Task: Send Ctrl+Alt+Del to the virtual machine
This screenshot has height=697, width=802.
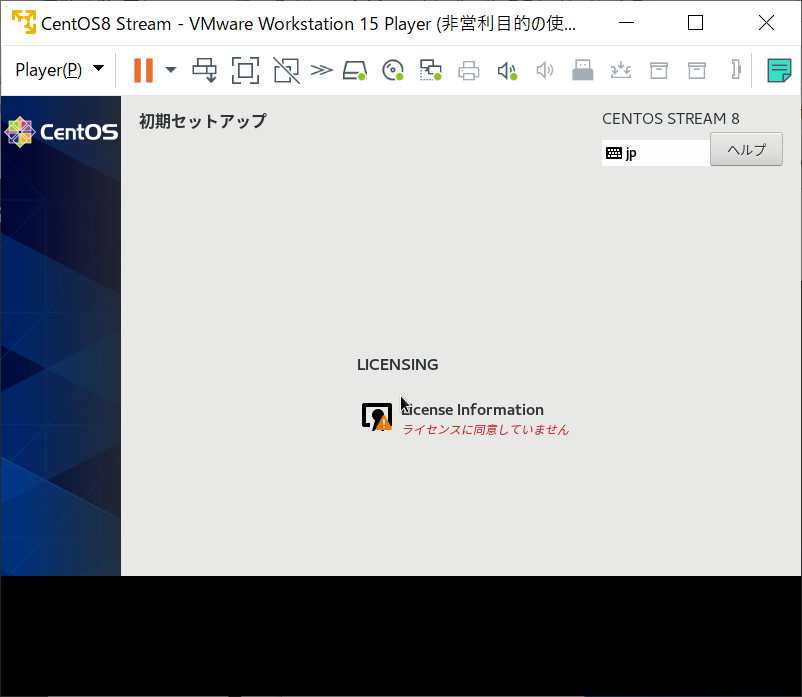Action: pos(205,70)
